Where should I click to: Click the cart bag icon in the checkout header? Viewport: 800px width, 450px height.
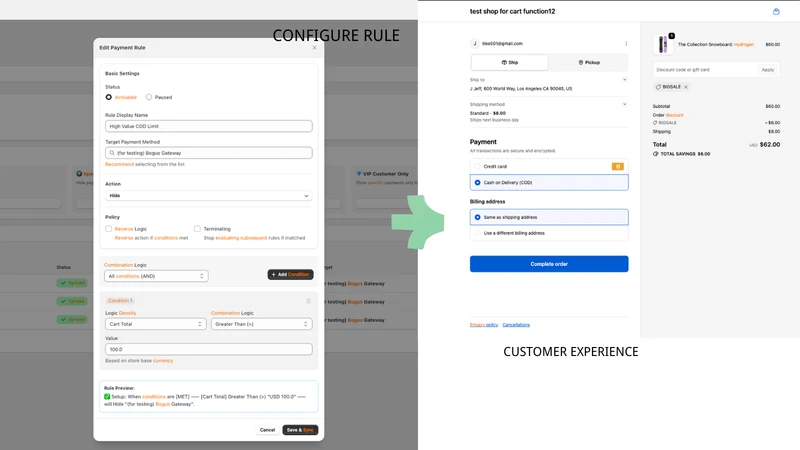point(776,11)
